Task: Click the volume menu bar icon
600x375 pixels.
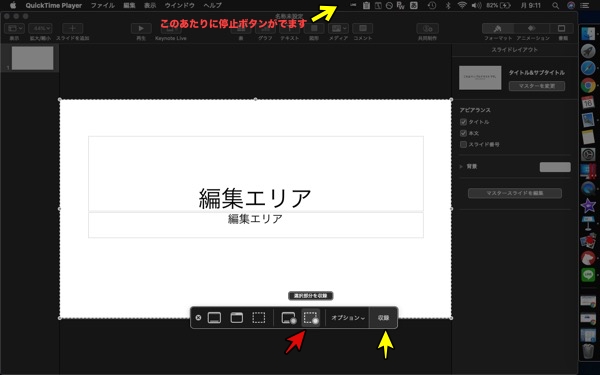Action: tap(476, 5)
